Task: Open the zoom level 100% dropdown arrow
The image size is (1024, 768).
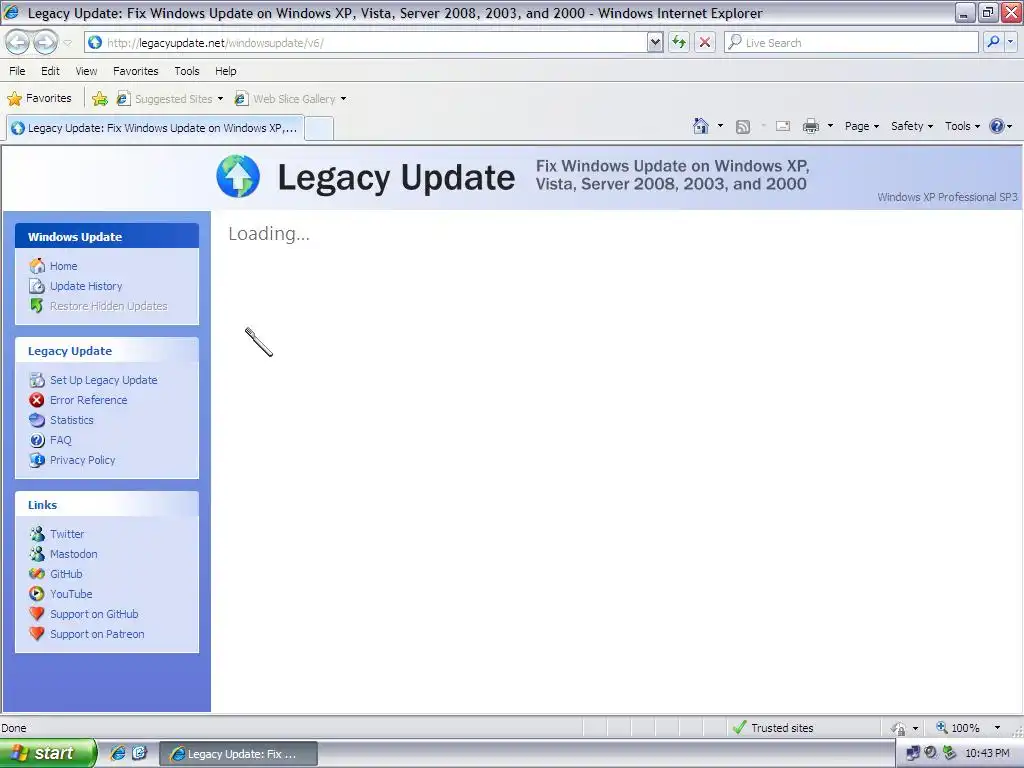Action: (997, 728)
